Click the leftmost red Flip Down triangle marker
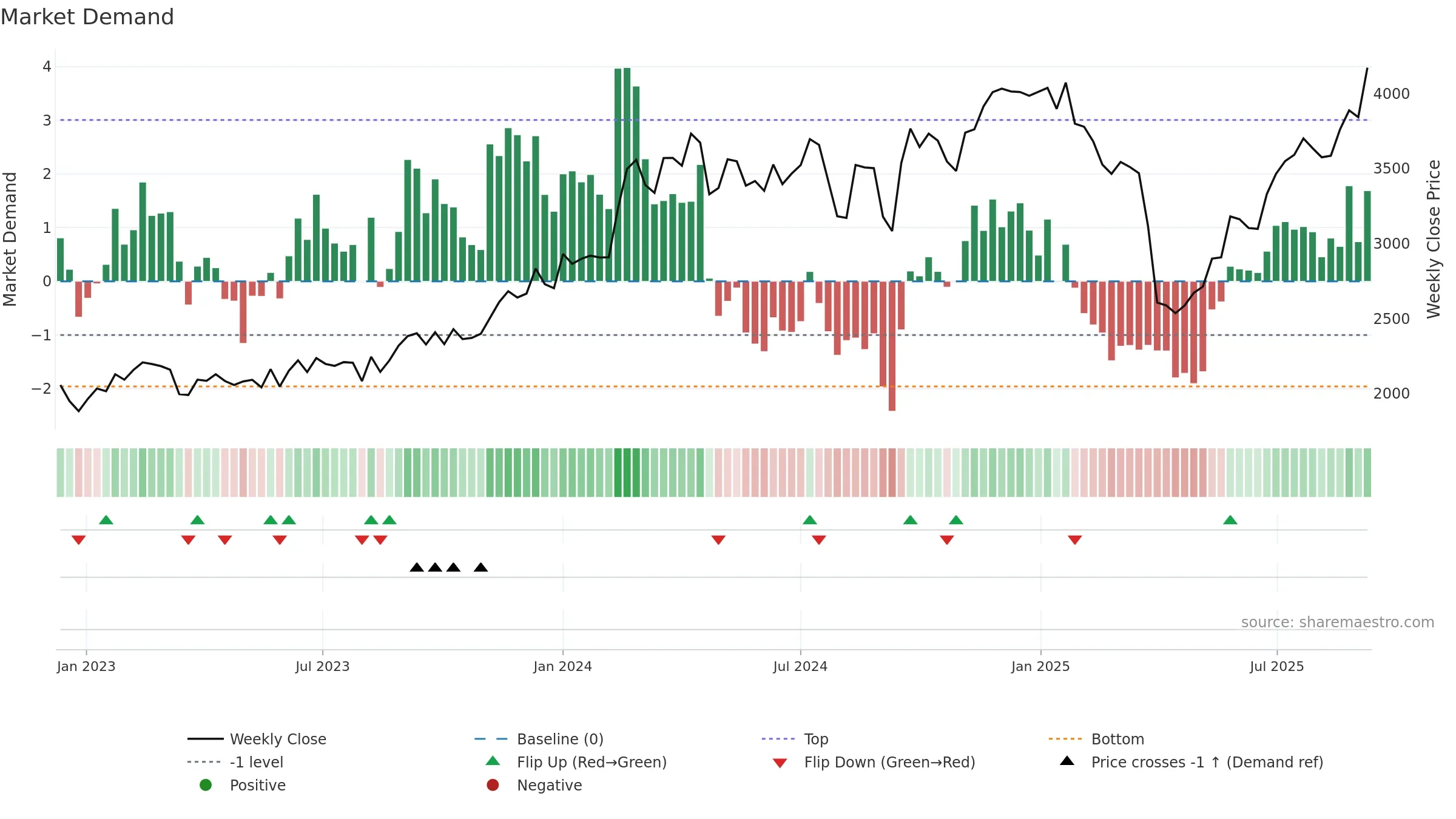 78,540
